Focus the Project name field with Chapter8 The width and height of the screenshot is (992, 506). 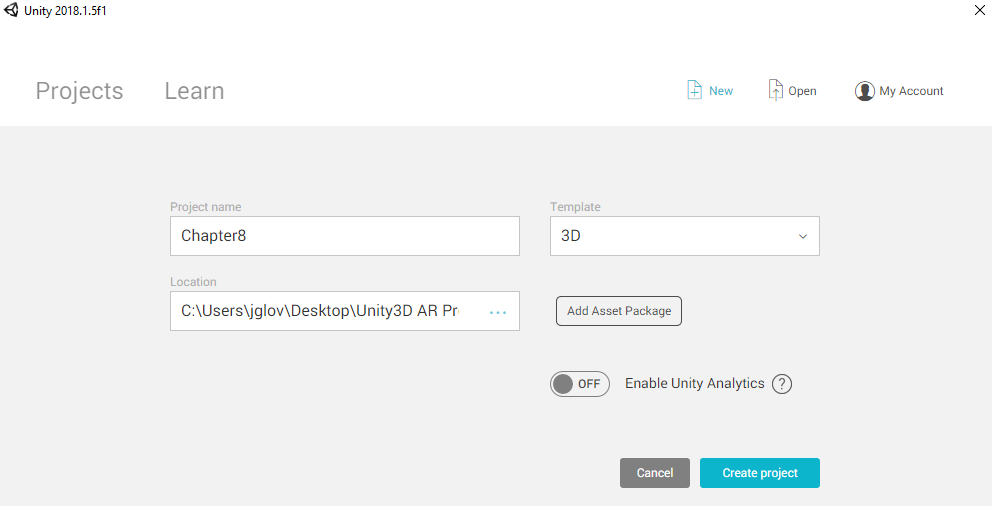[344, 236]
